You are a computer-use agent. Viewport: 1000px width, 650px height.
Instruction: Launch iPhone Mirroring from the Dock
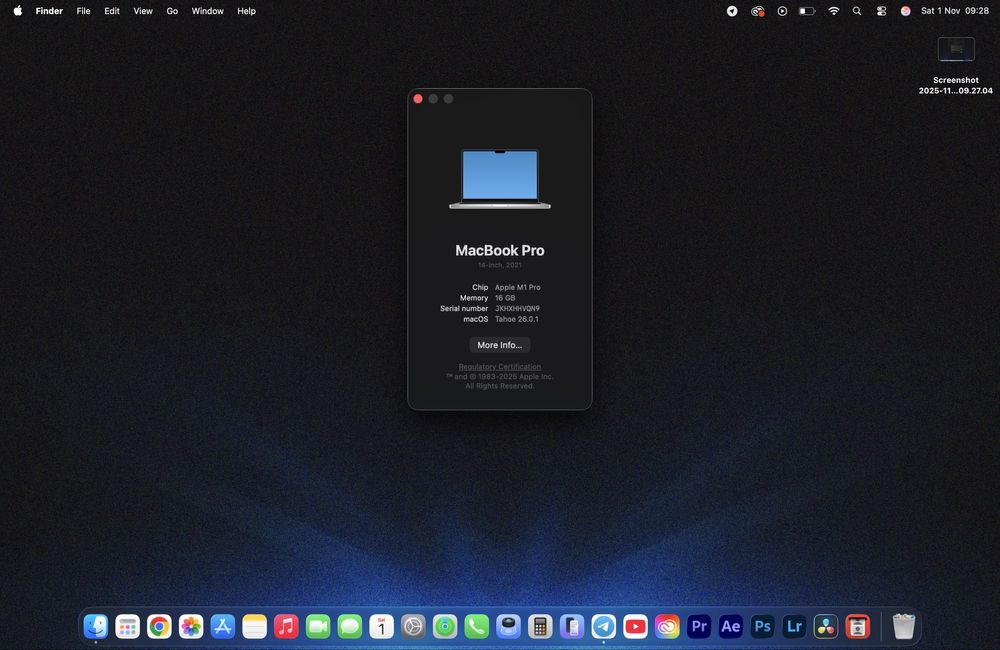tap(572, 626)
